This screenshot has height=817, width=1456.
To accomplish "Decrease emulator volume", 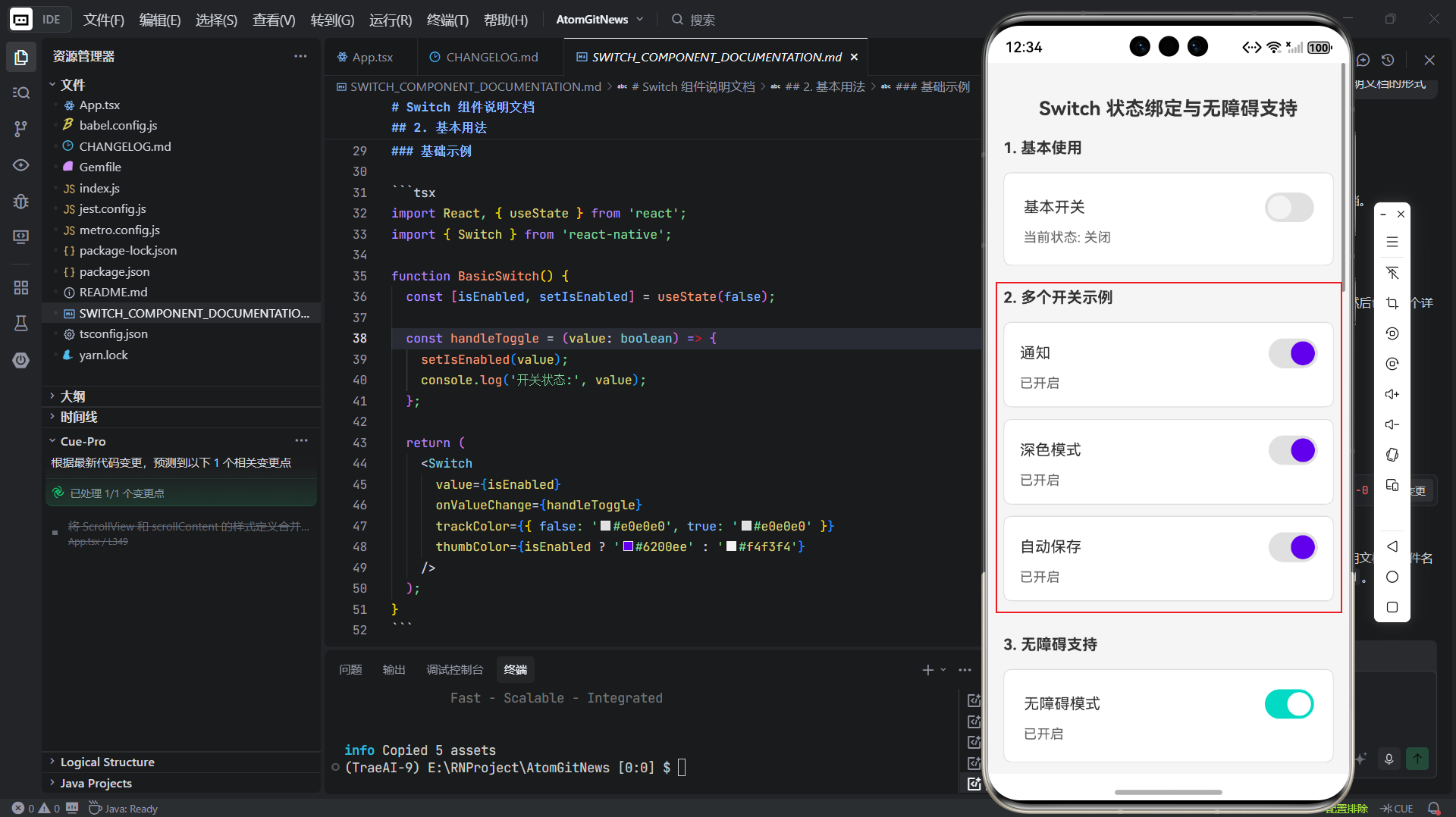I will [1392, 424].
